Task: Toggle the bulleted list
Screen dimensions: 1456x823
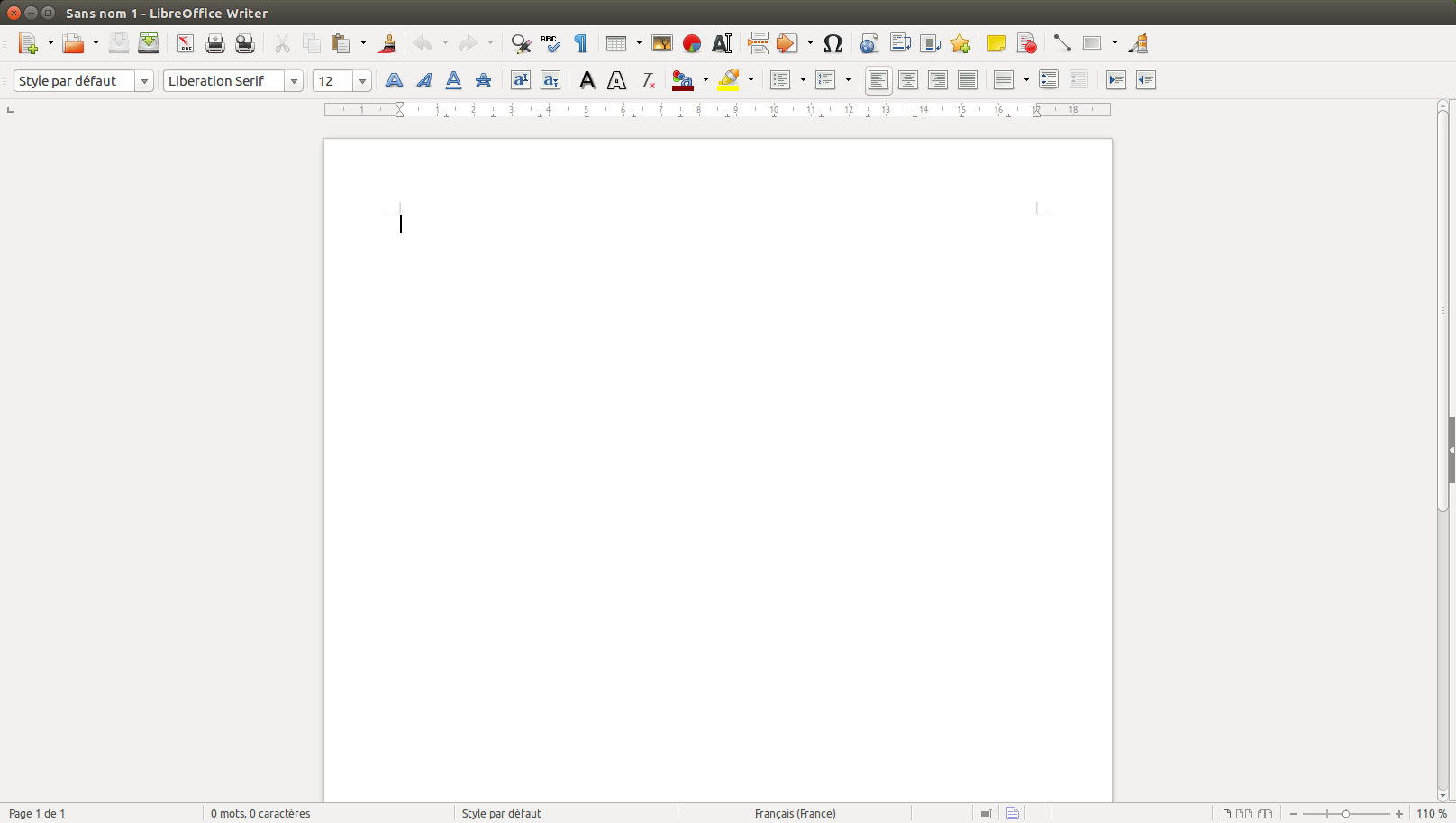Action: pyautogui.click(x=780, y=80)
